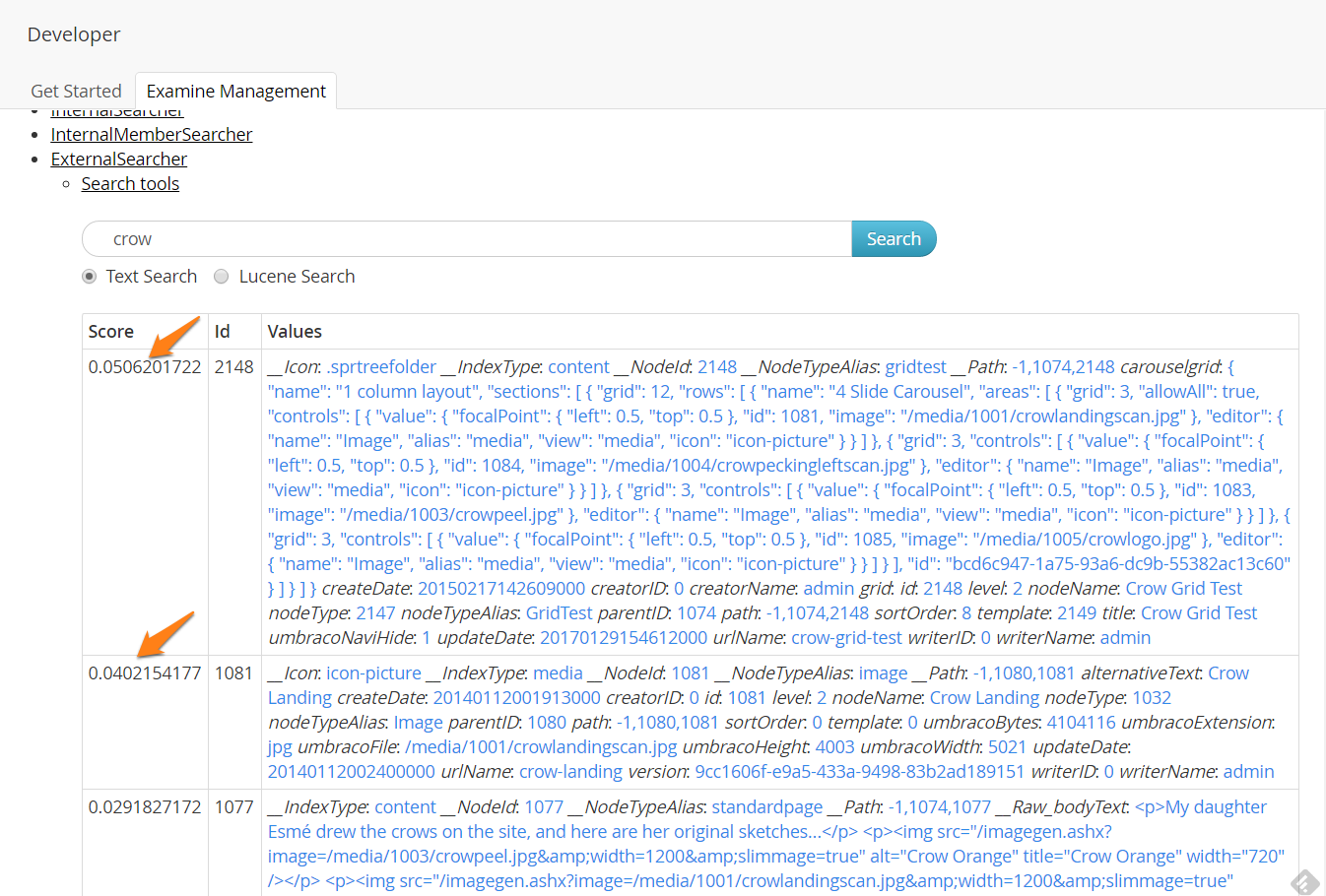Click Id 1077 in the results table
This screenshot has width=1326, height=896.
tap(234, 807)
